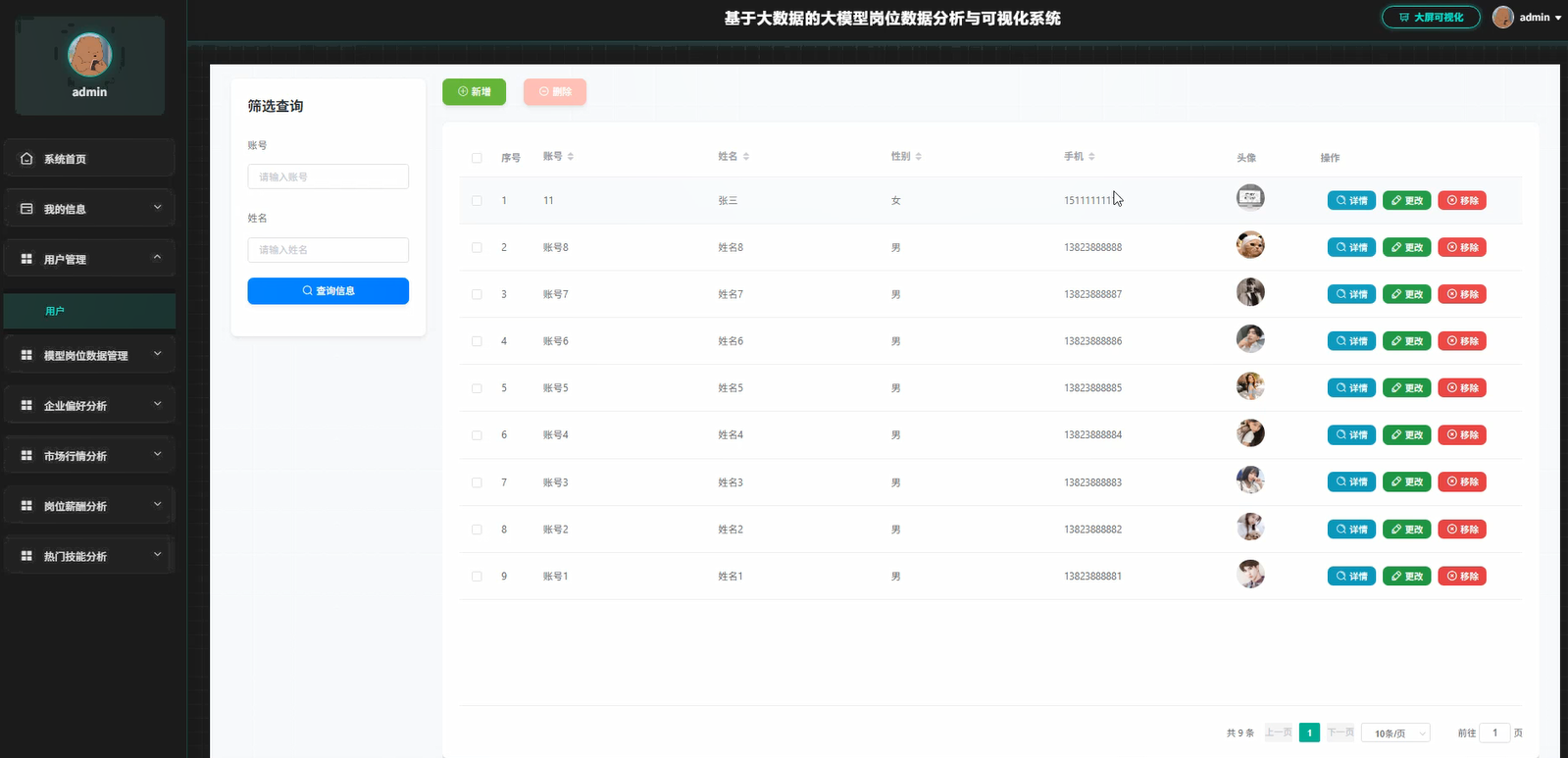Click the pink 删除 button
1568x758 pixels.
point(555,91)
